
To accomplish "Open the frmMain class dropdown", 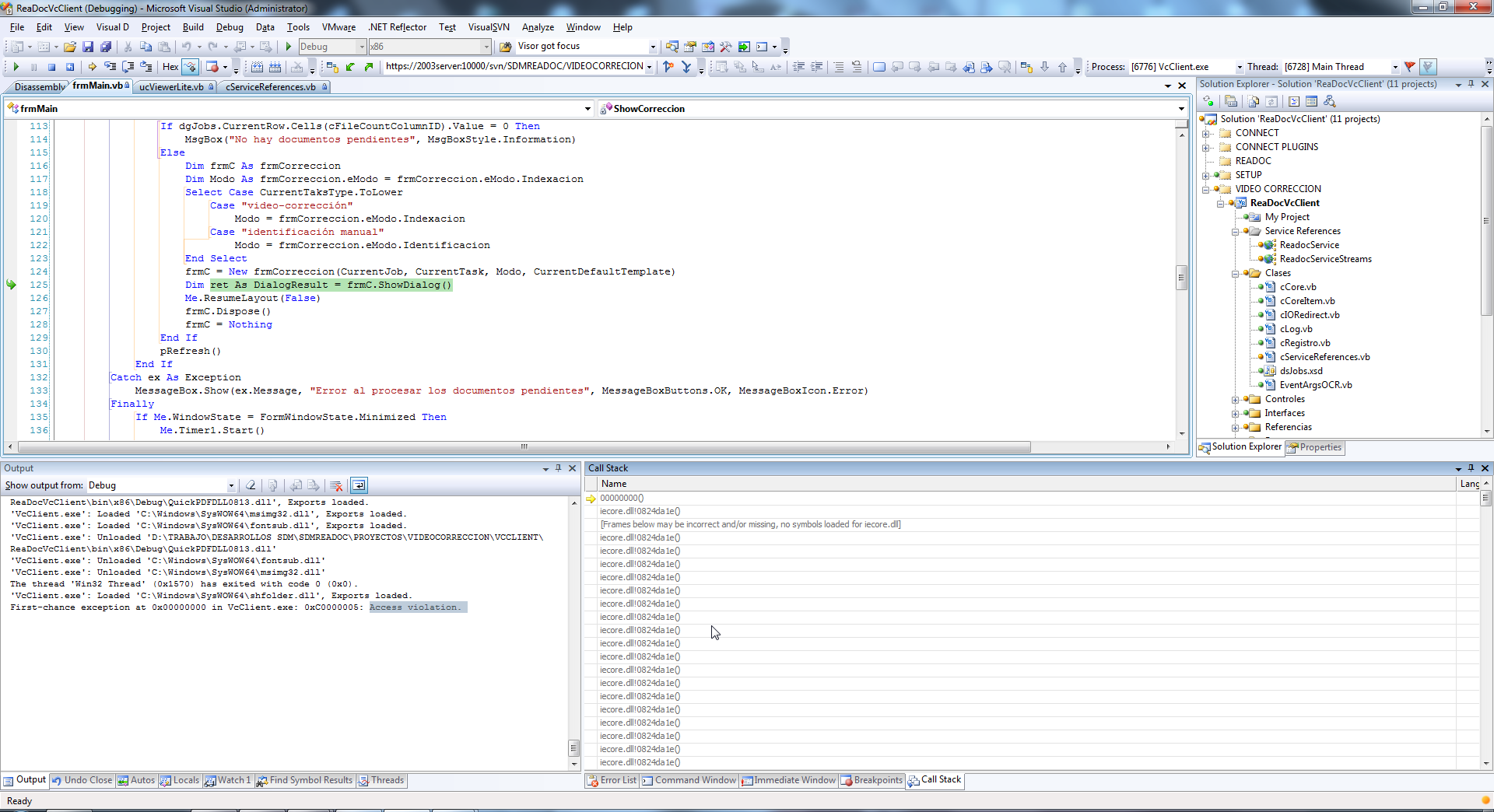I will (x=587, y=109).
